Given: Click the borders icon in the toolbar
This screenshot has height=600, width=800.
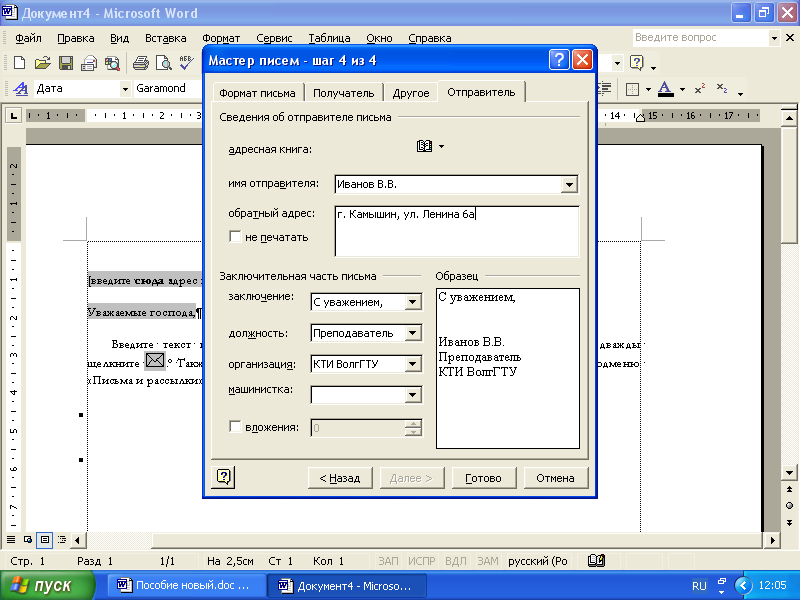Looking at the screenshot, I should click(x=632, y=89).
